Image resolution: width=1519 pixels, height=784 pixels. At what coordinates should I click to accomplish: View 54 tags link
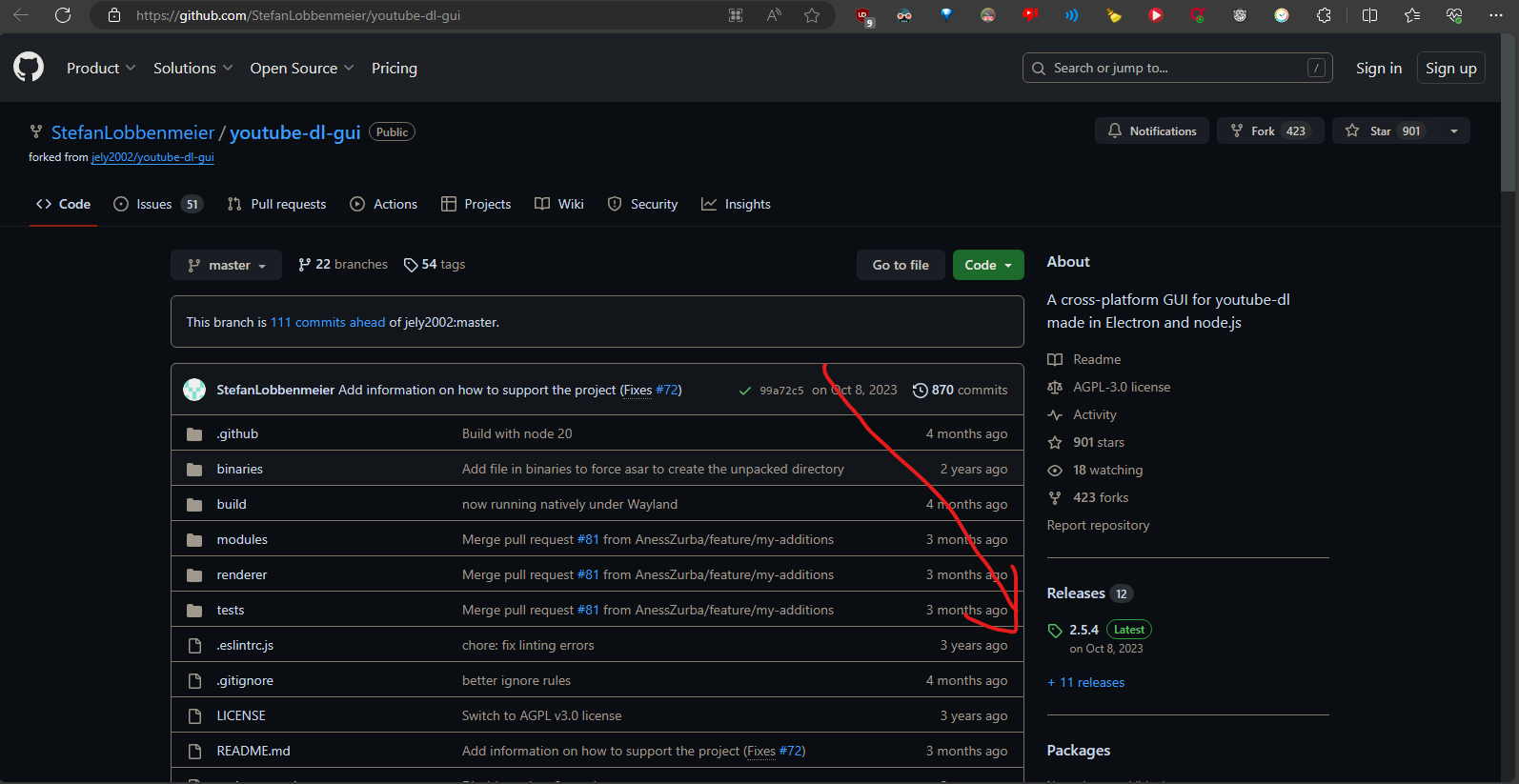435,264
